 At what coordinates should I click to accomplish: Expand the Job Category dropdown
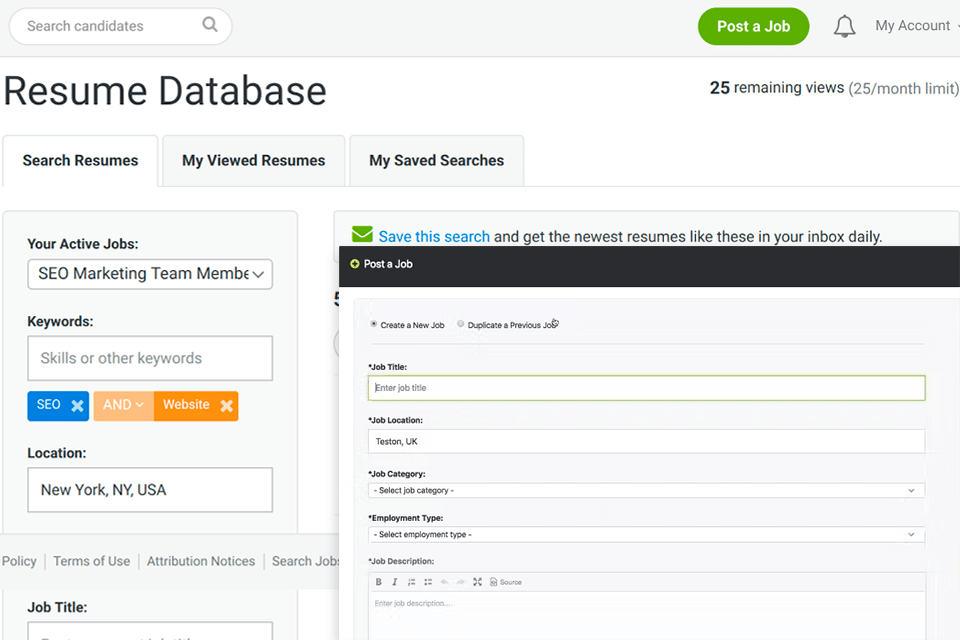pos(646,491)
